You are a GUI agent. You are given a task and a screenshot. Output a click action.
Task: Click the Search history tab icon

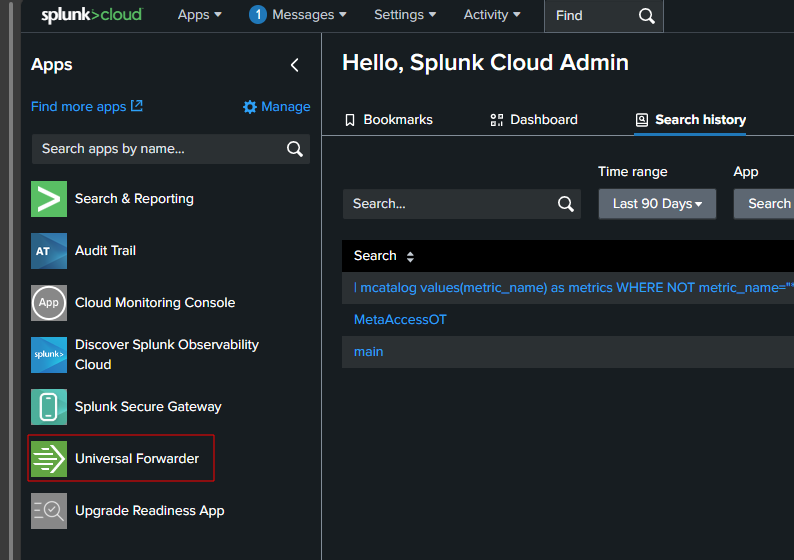coord(642,120)
